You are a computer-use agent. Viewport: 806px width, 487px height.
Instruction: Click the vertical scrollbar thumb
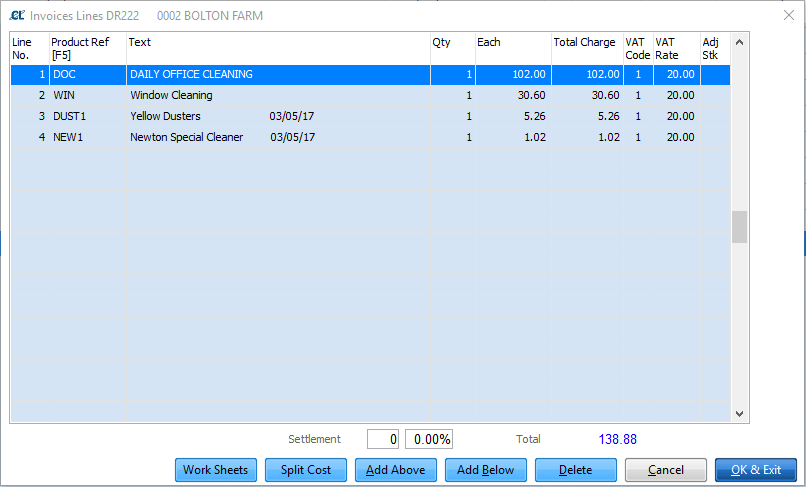(x=739, y=227)
